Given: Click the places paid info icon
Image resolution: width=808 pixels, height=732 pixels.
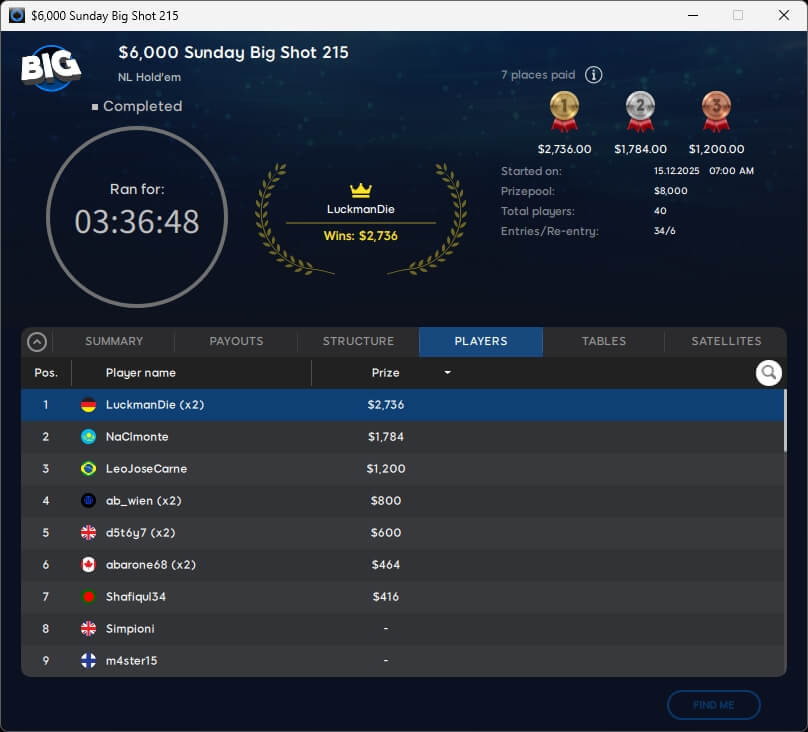Looking at the screenshot, I should [x=594, y=75].
